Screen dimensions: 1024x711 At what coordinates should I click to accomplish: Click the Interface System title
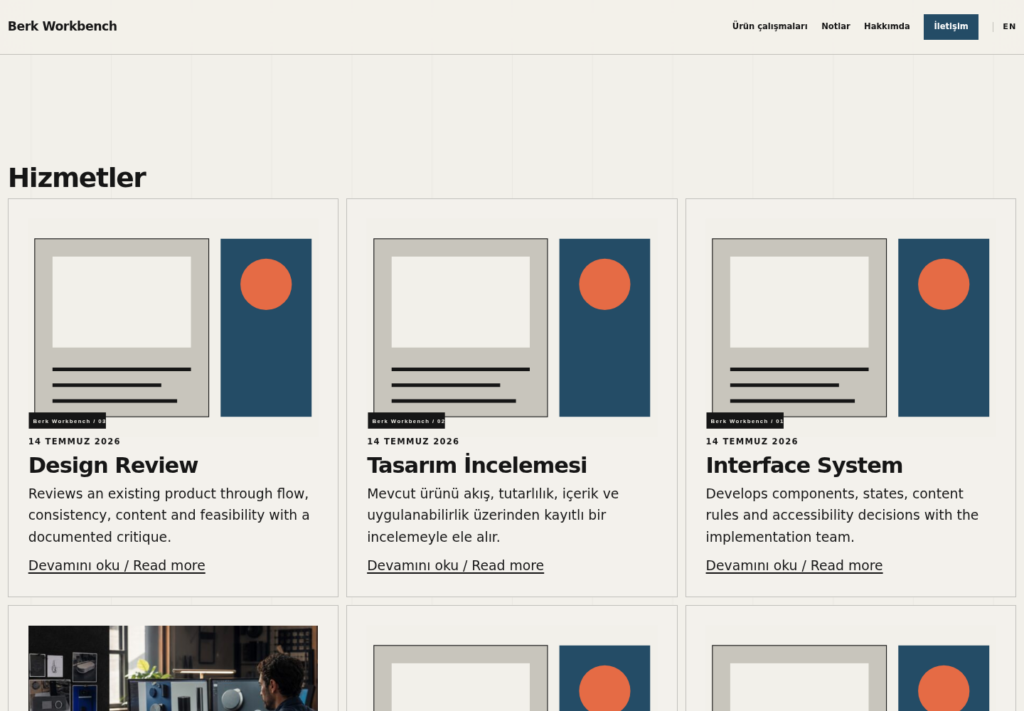point(804,466)
